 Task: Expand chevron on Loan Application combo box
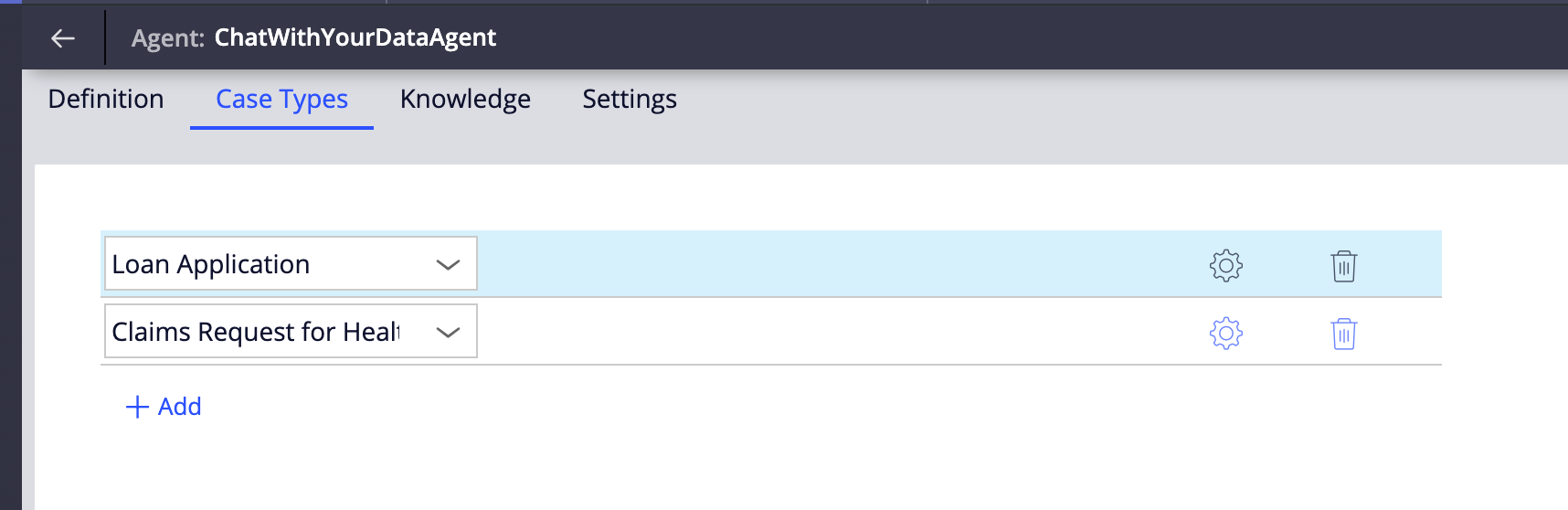(x=448, y=265)
